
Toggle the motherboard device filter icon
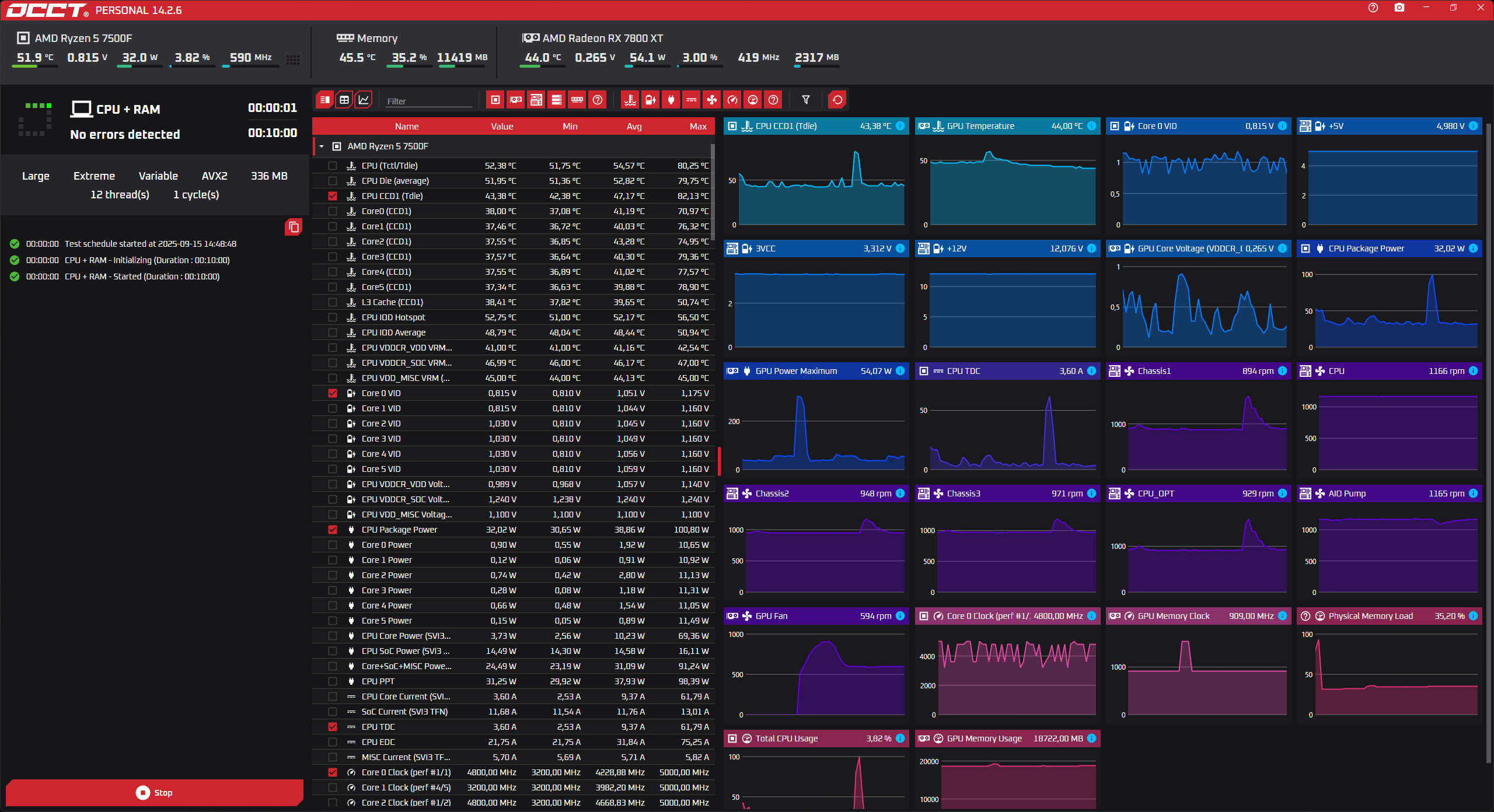[536, 100]
